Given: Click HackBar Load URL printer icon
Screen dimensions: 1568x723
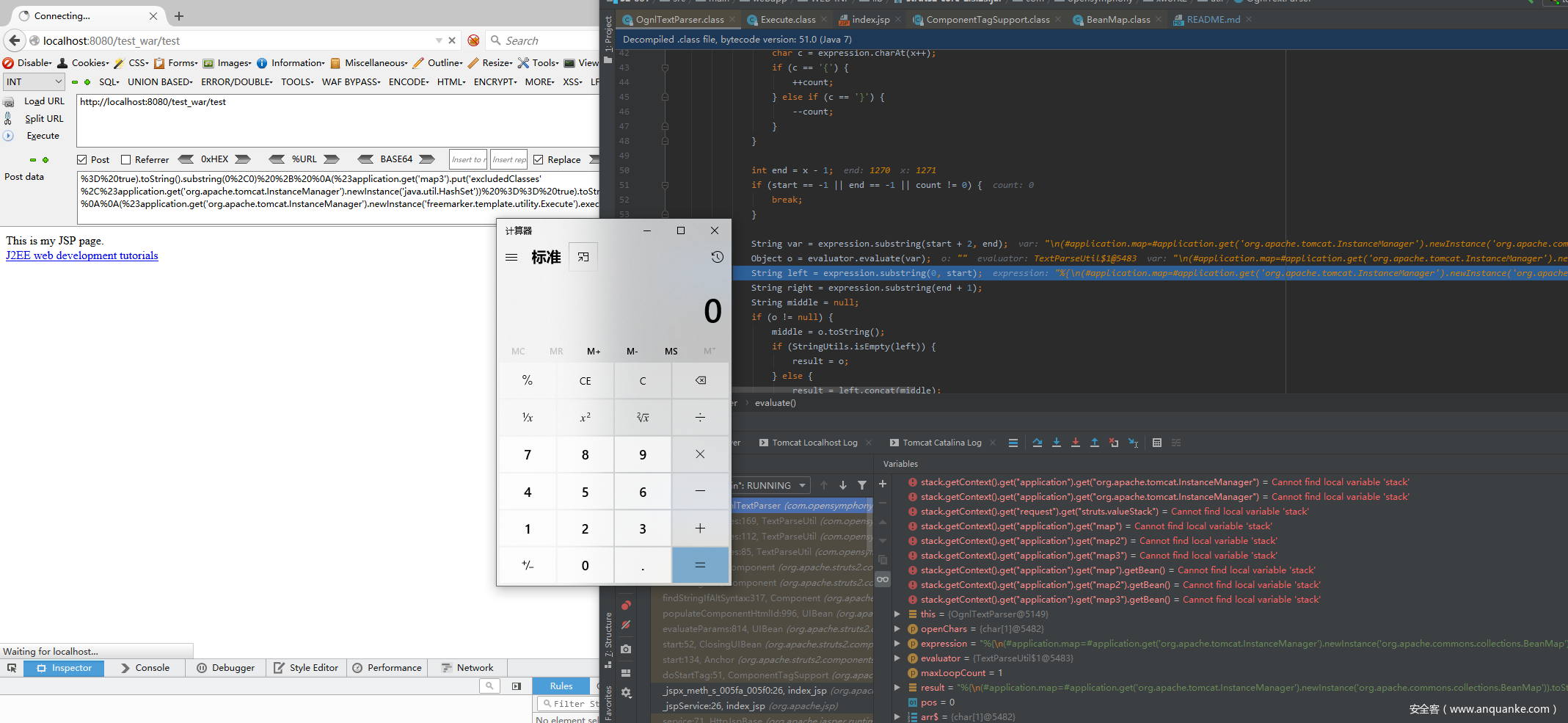Looking at the screenshot, I should 9,102.
